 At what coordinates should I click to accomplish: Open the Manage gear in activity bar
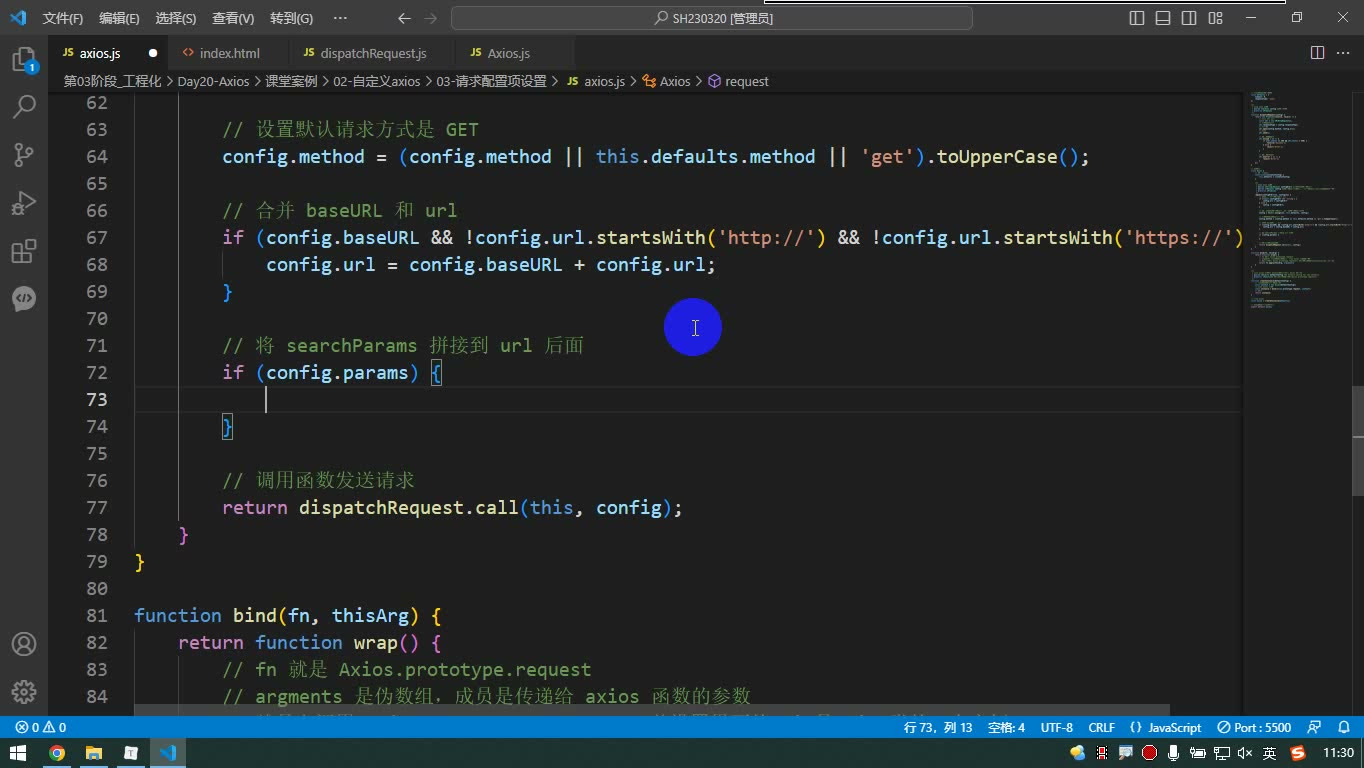[24, 692]
